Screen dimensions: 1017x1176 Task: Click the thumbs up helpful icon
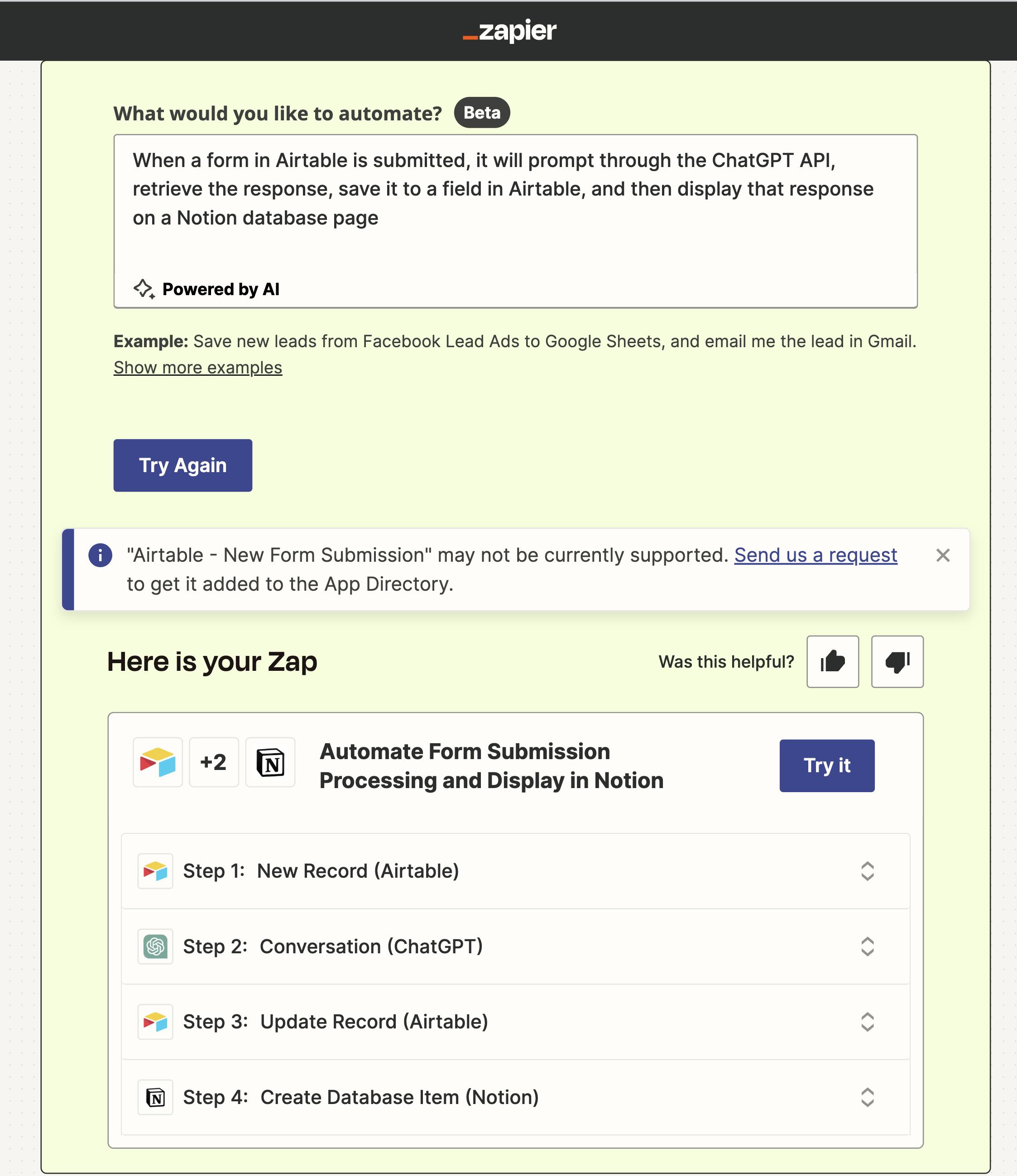click(x=832, y=661)
